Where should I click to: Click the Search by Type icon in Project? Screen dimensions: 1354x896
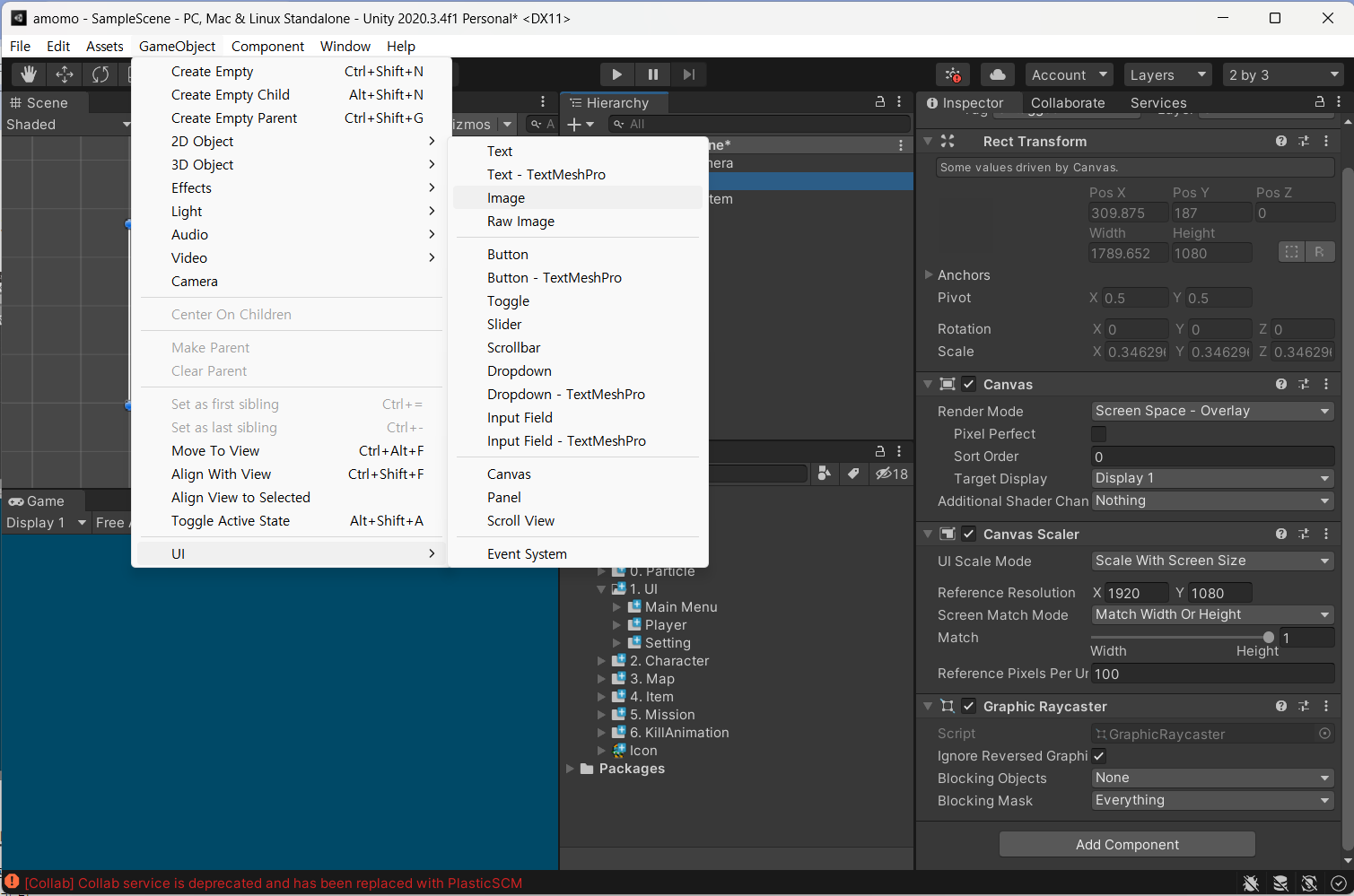pos(824,474)
